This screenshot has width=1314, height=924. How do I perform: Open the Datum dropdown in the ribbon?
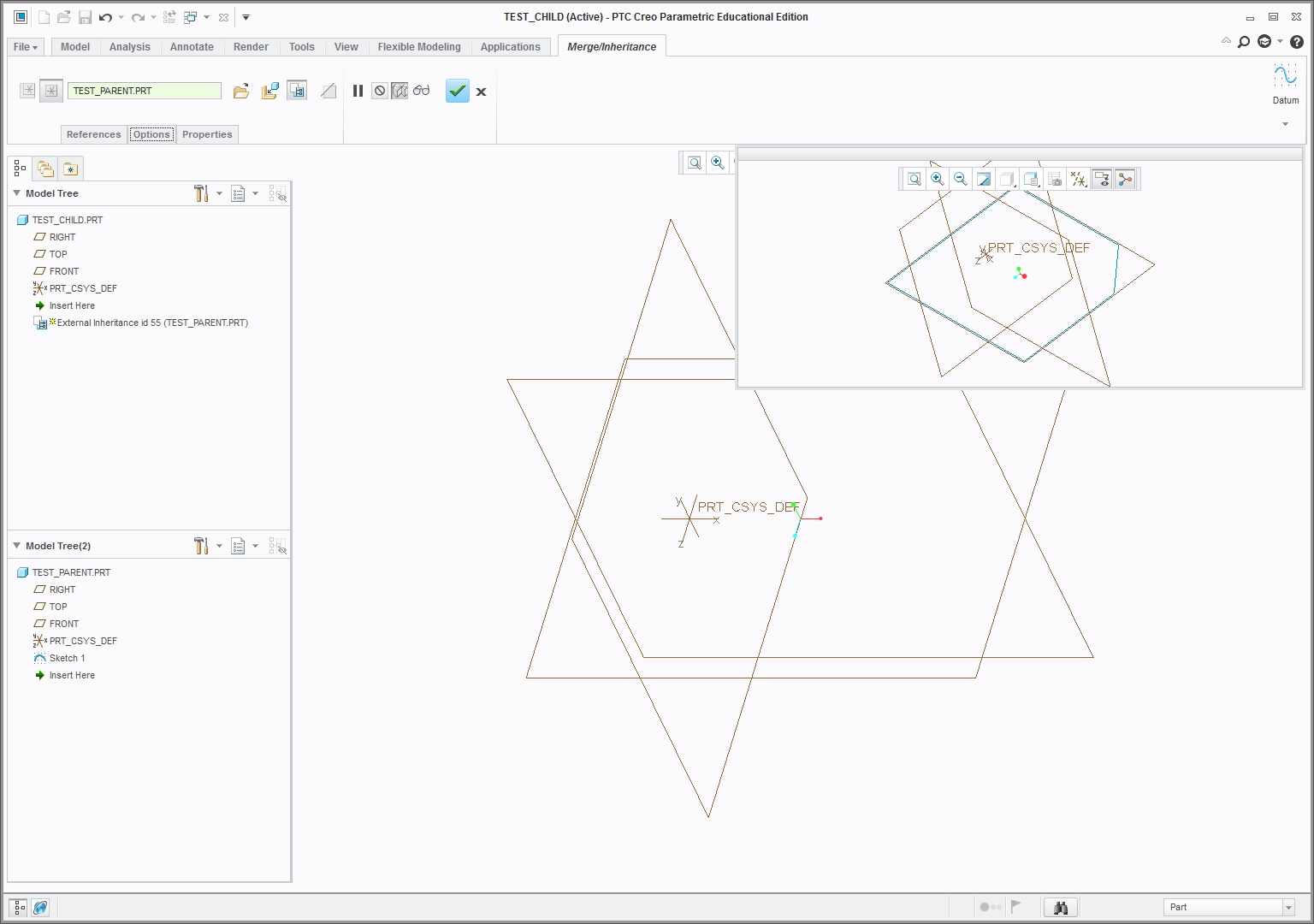click(x=1285, y=125)
